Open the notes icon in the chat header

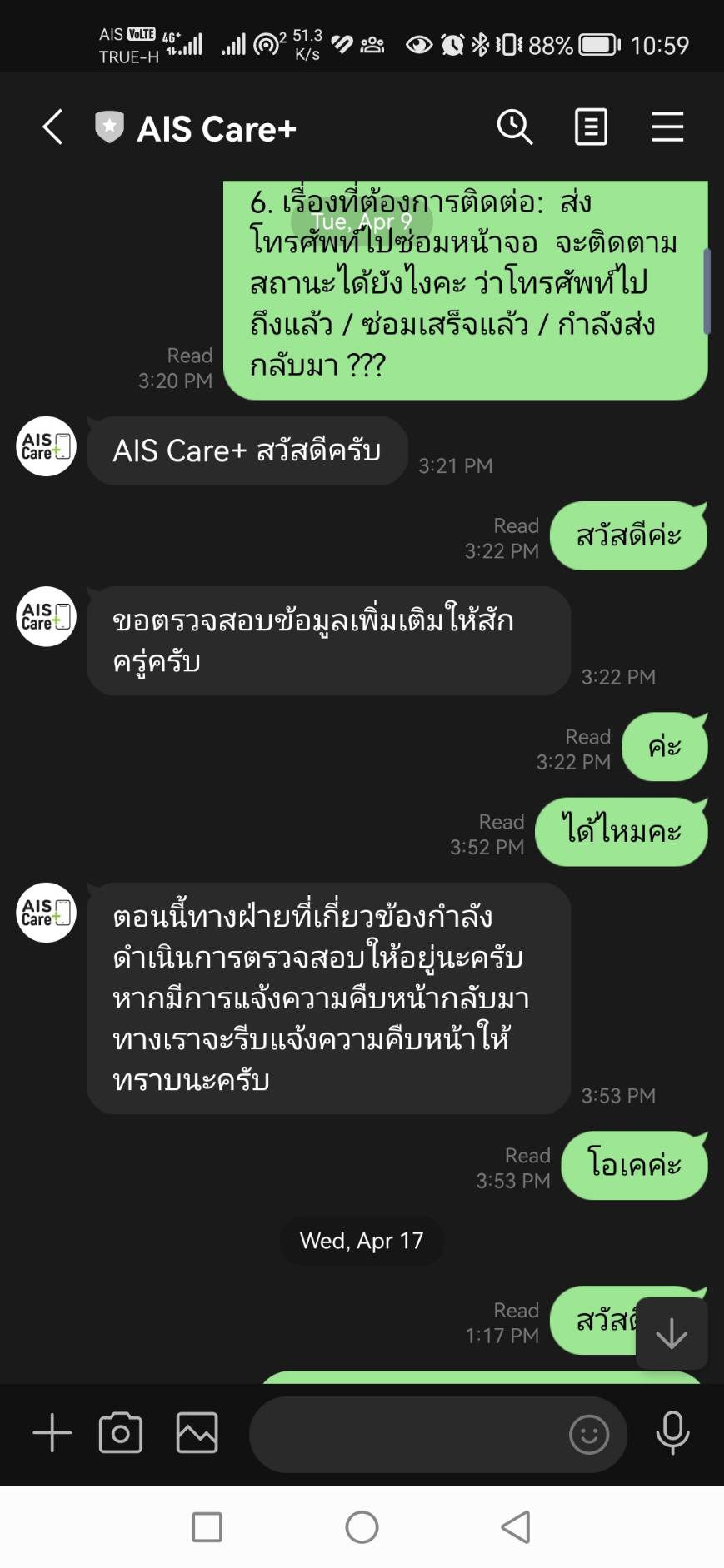tap(591, 127)
